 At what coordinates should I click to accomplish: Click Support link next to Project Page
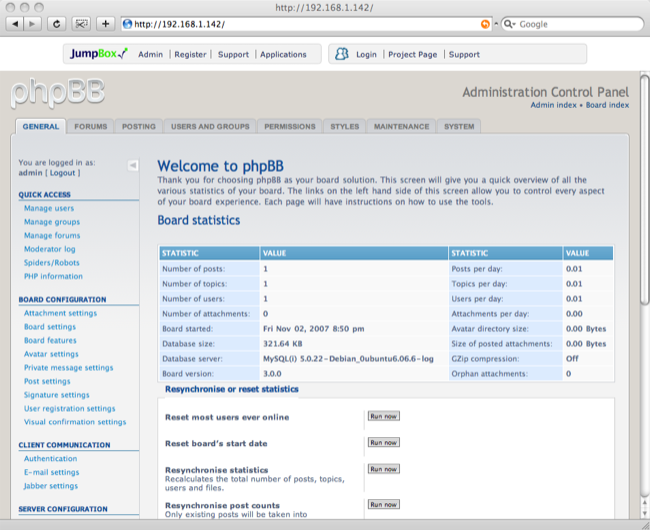(x=464, y=54)
